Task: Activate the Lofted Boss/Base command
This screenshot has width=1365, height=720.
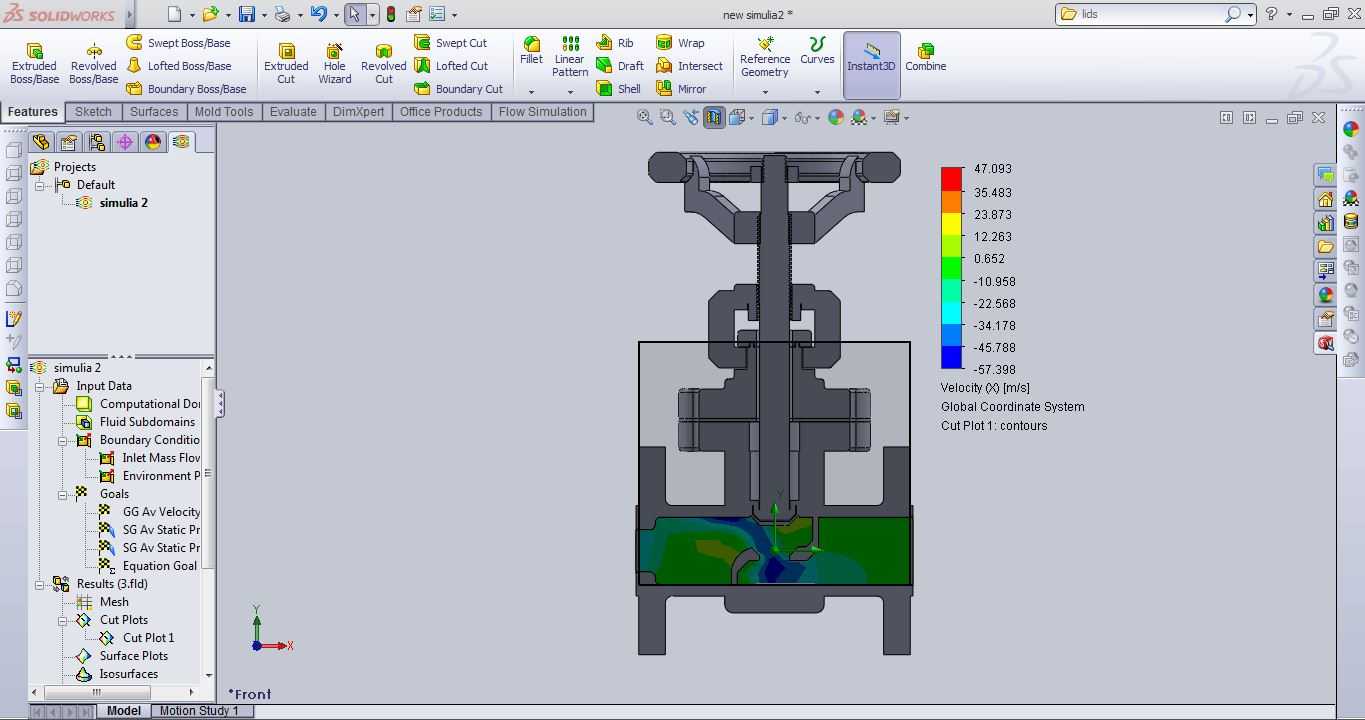Action: (x=178, y=66)
